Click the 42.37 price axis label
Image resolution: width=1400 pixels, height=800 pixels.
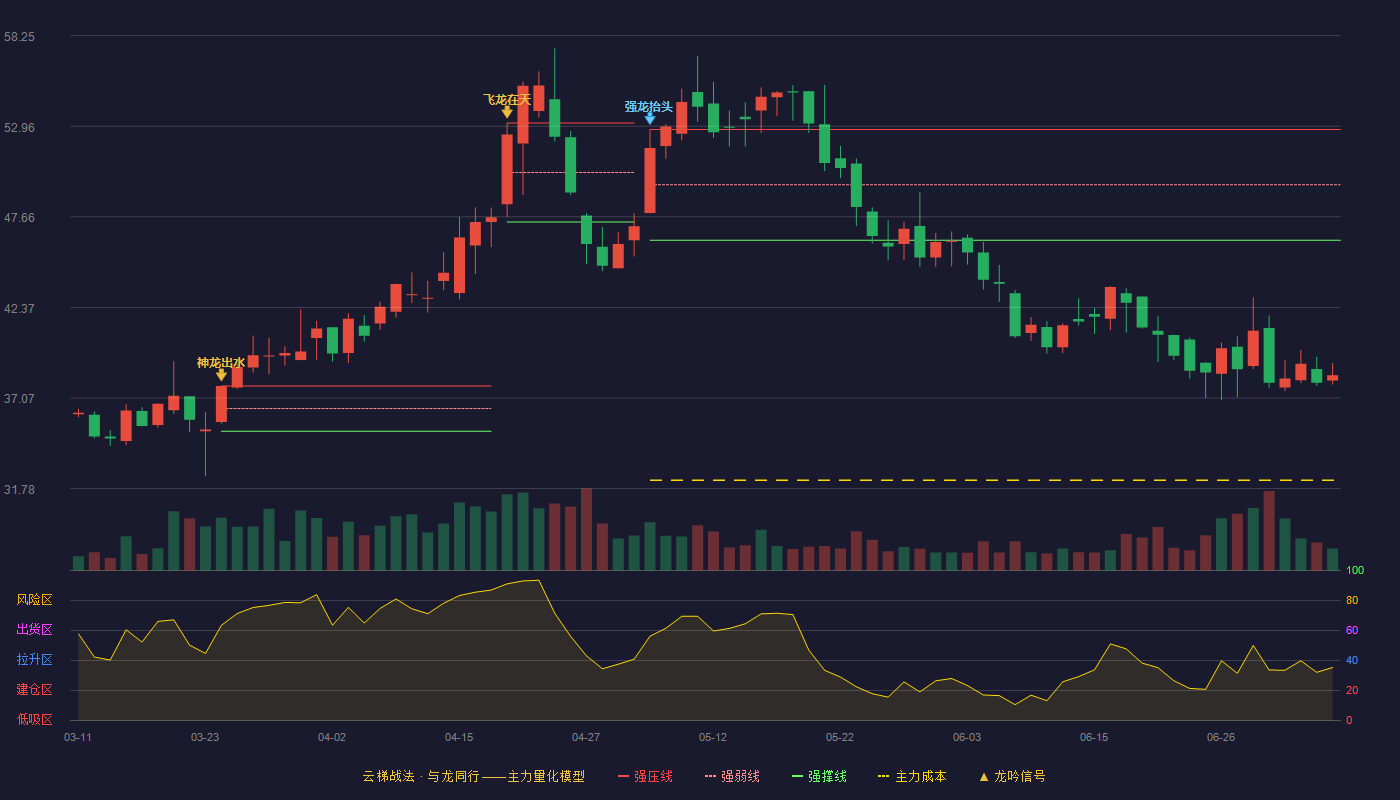point(19,308)
